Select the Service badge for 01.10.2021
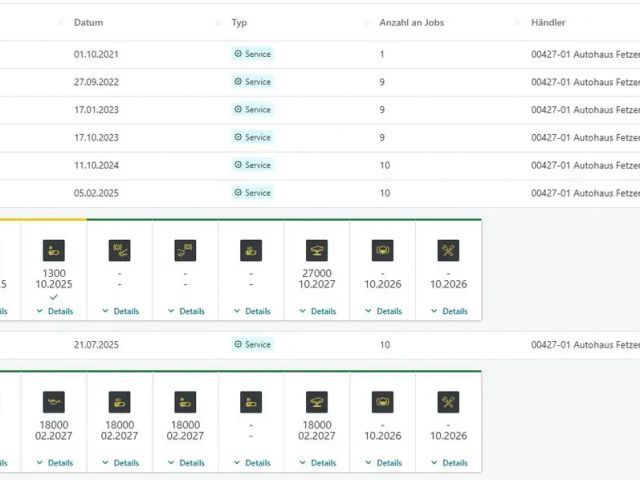 (252, 54)
